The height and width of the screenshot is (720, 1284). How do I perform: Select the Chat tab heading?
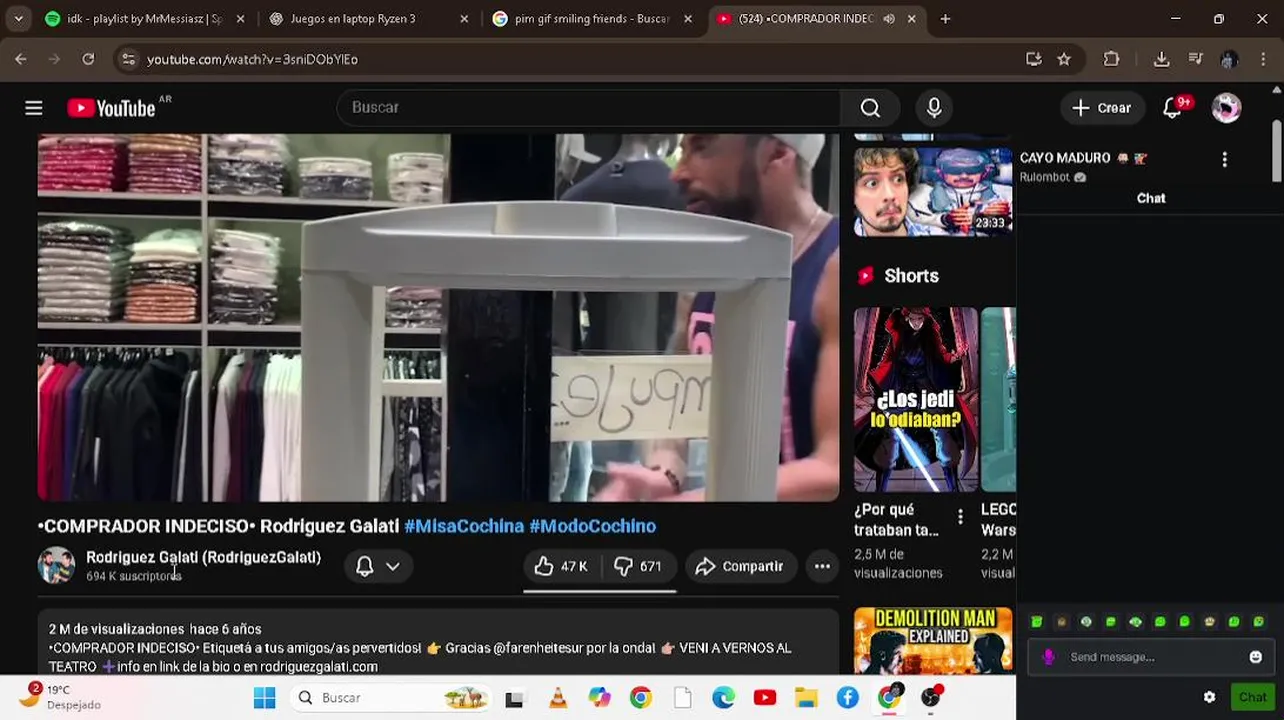(x=1151, y=198)
